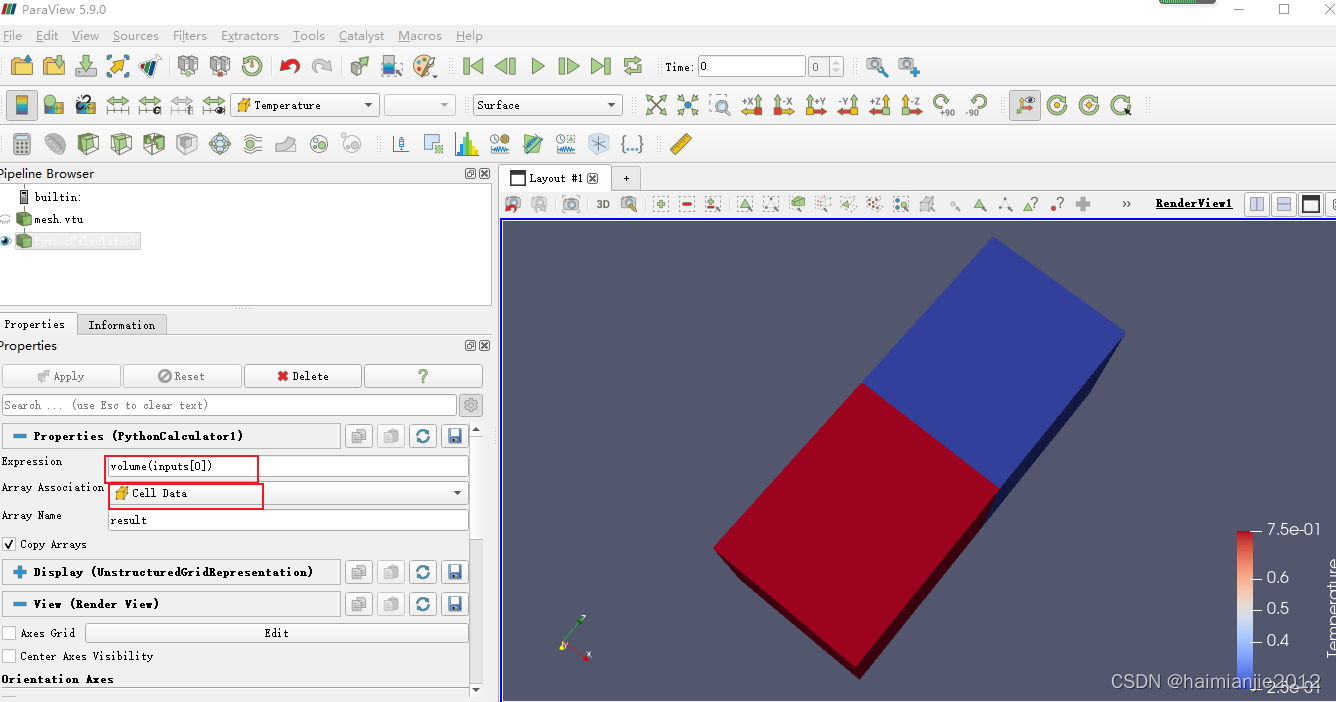
Task: Click the Connect to server icon
Action: click(188, 66)
